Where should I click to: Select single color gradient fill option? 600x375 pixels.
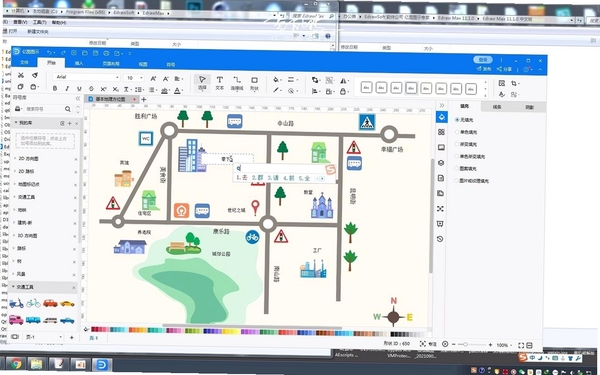[x=470, y=157]
